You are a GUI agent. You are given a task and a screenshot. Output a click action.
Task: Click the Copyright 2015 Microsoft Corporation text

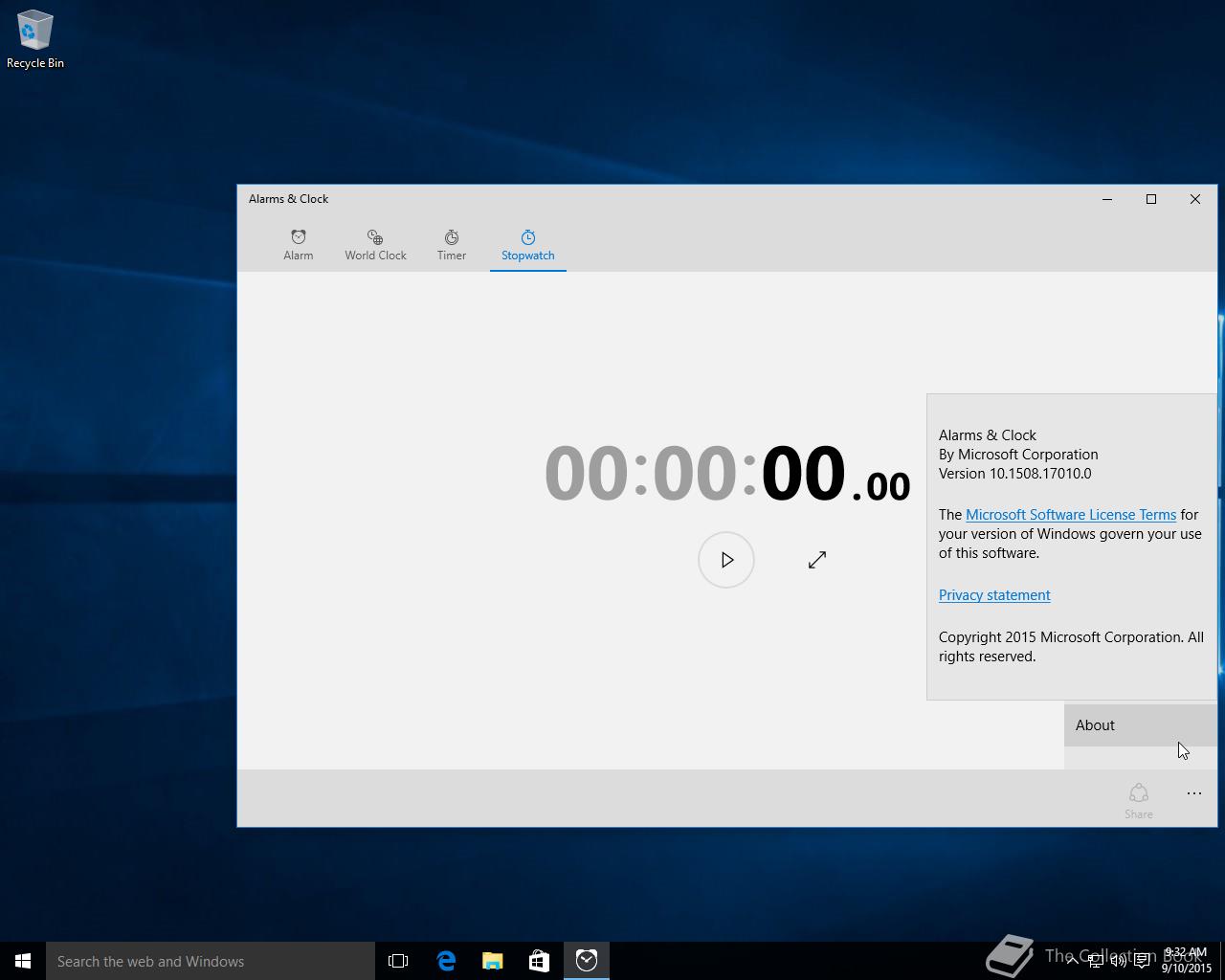(x=1071, y=647)
